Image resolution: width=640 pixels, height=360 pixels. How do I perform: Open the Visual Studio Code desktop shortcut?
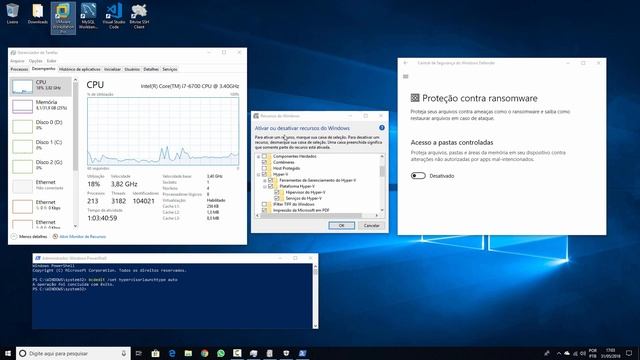coord(114,16)
